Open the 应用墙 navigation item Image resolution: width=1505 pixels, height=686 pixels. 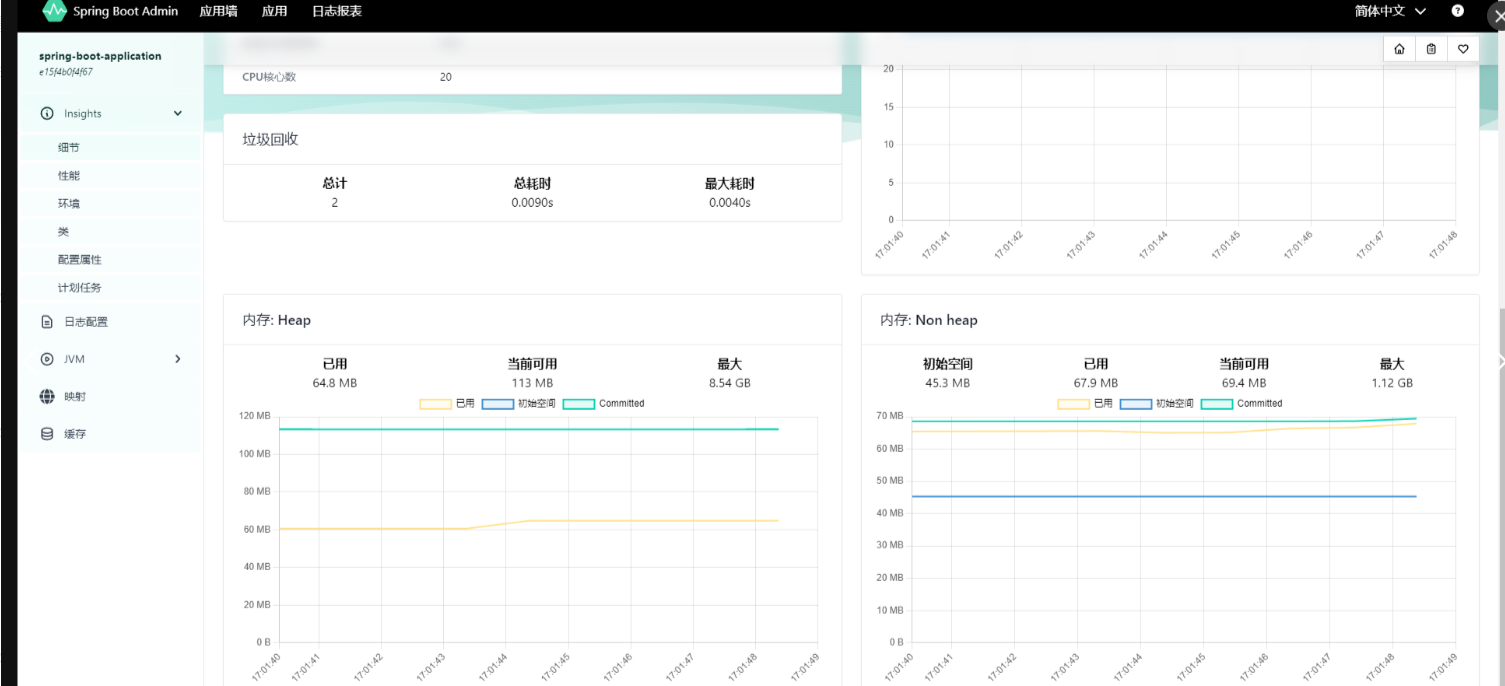pyautogui.click(x=218, y=11)
